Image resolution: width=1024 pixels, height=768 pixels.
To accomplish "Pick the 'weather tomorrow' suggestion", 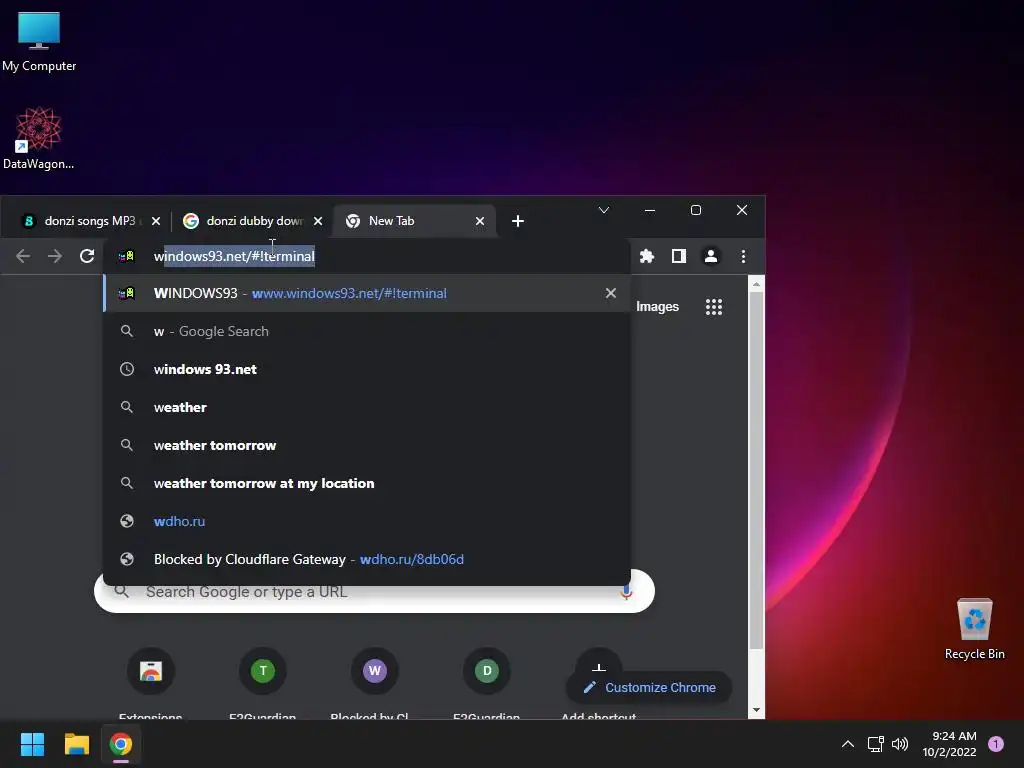I will (x=367, y=445).
